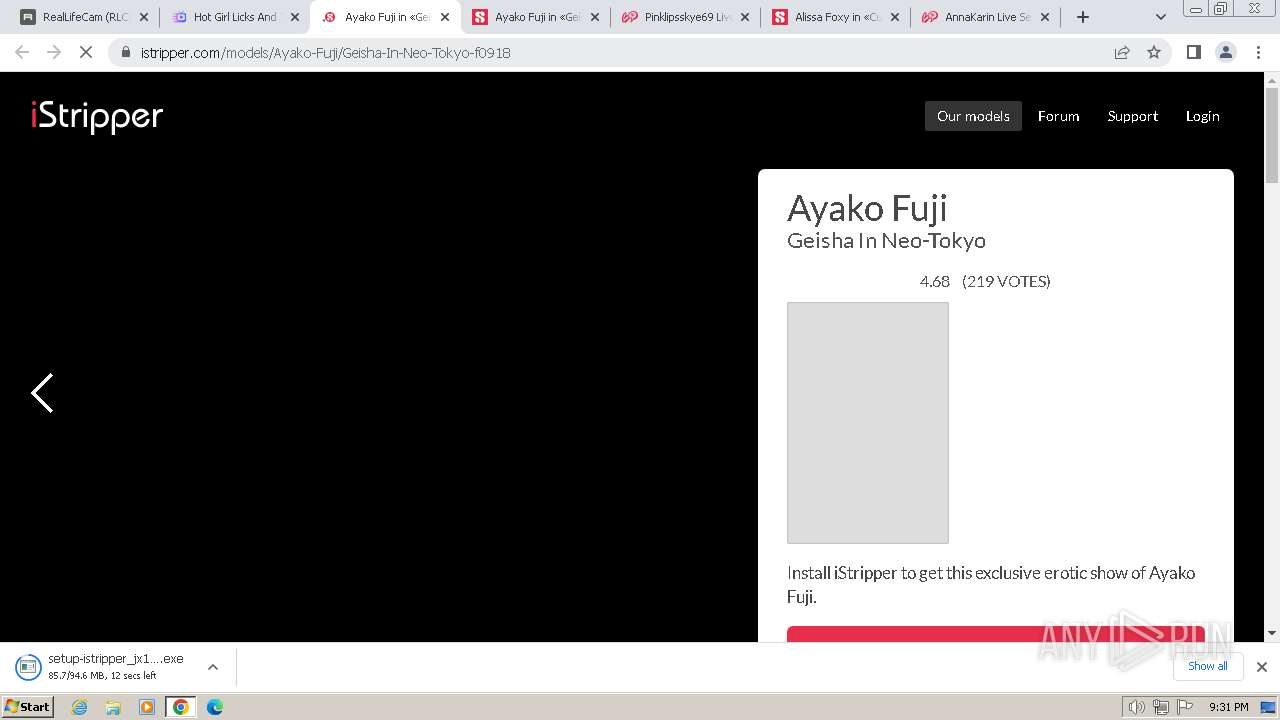Show all downloads
Image resolution: width=1280 pixels, height=720 pixels.
pos(1208,666)
